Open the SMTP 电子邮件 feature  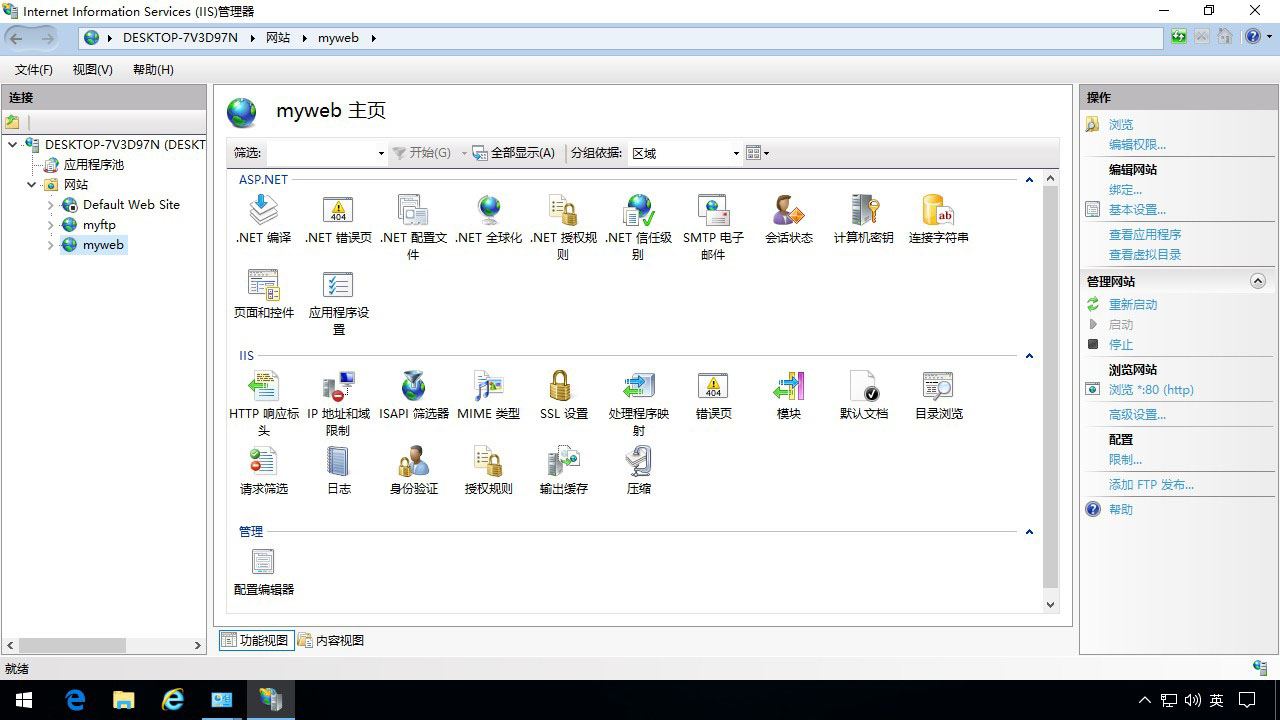713,227
